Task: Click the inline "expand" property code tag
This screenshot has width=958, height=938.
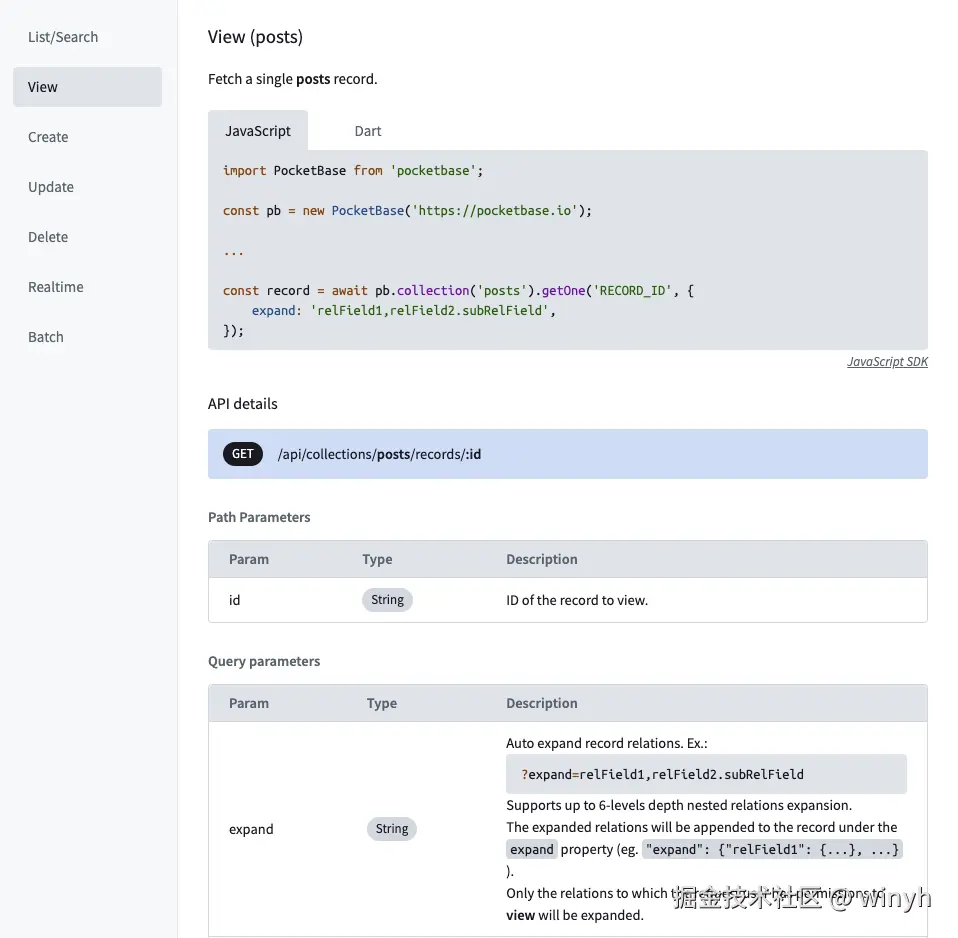Action: [532, 849]
